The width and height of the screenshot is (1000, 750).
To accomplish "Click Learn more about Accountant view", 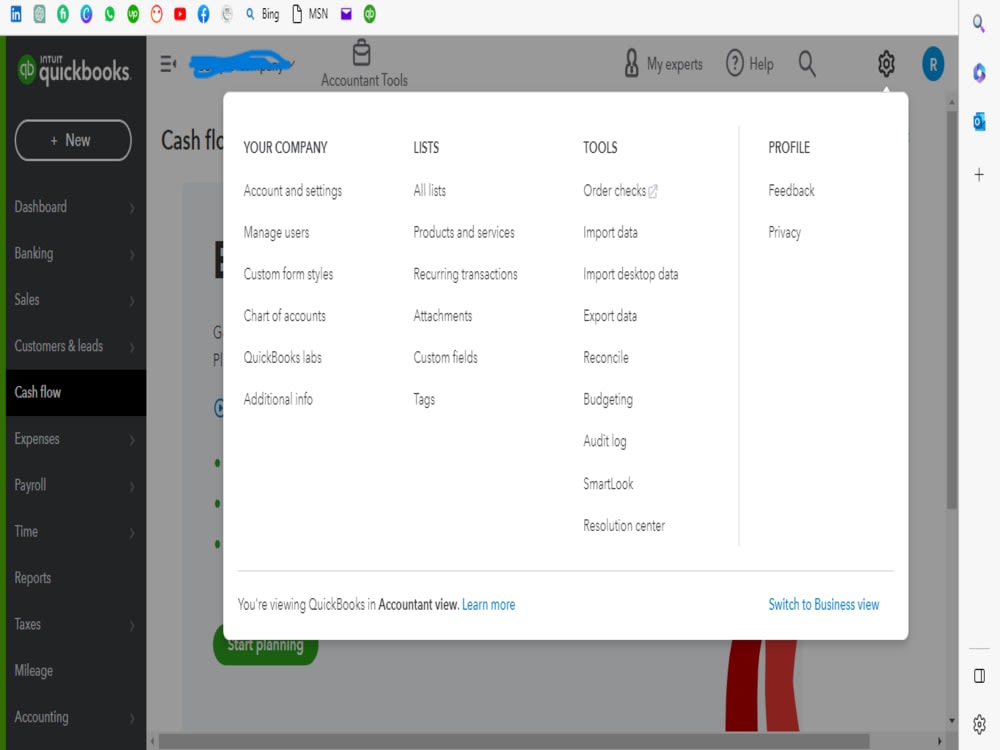I will pos(489,605).
